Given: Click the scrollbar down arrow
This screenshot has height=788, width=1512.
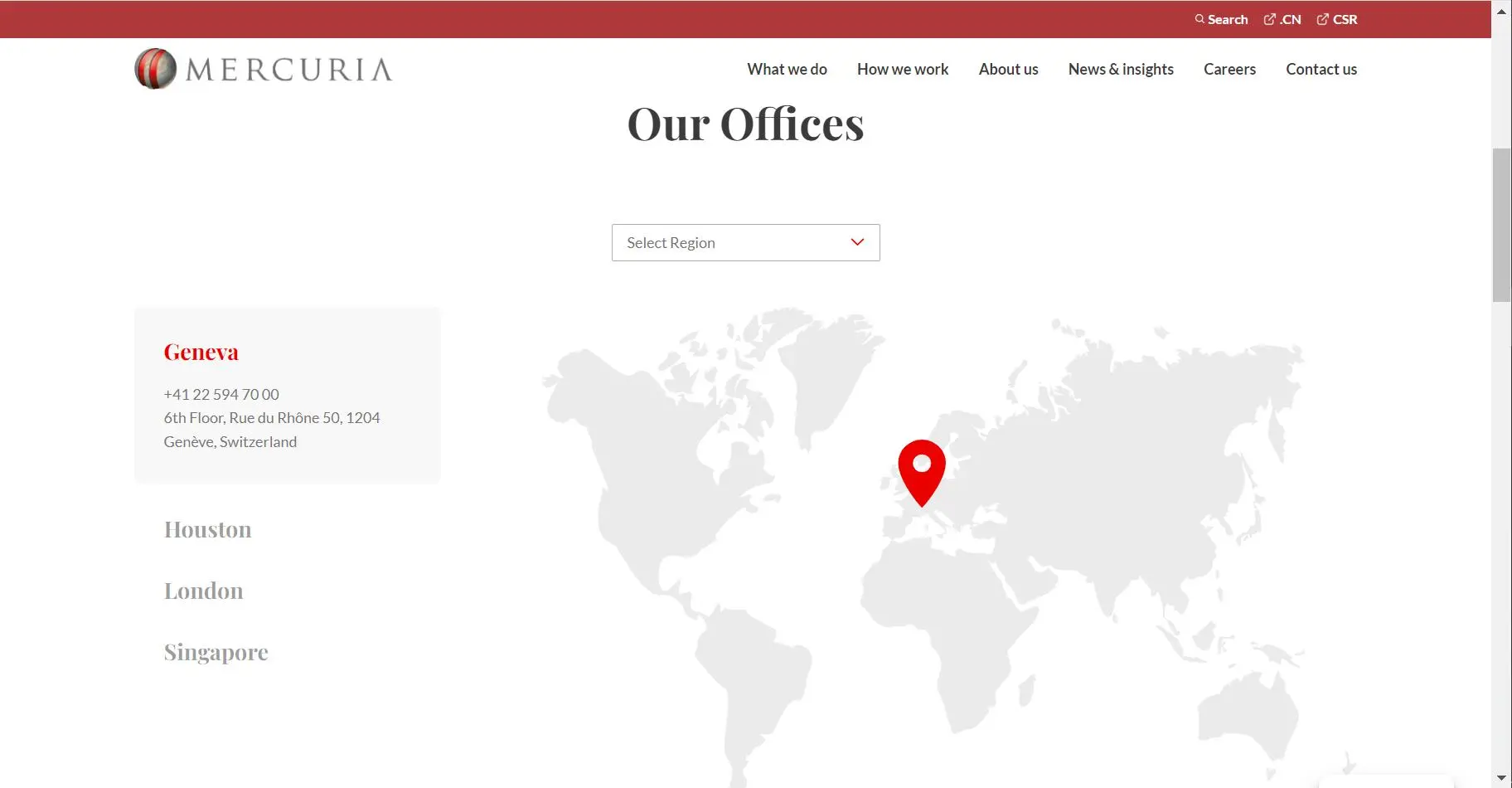Looking at the screenshot, I should [1501, 778].
